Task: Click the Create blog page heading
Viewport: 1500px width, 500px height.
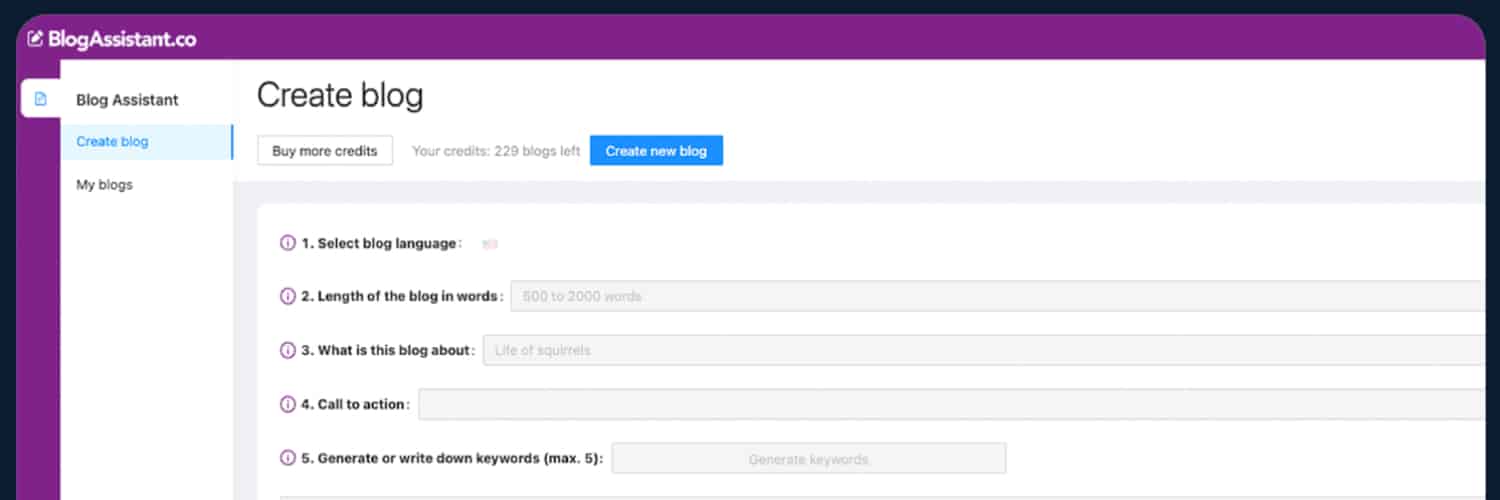Action: 340,96
